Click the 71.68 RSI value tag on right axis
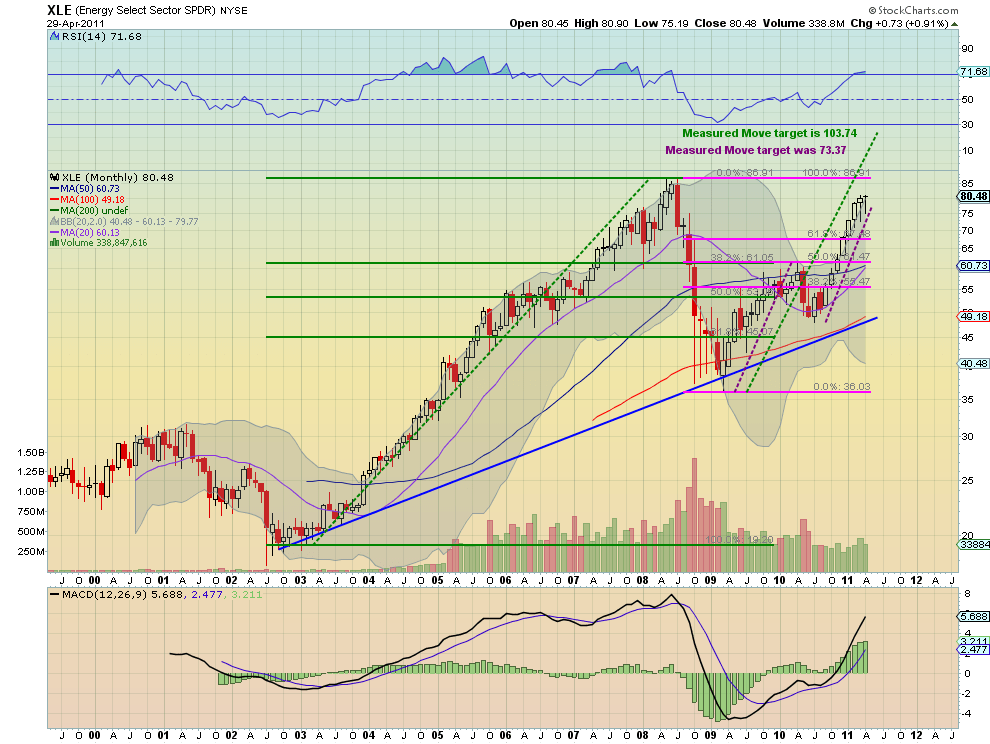990x744 pixels. click(x=974, y=72)
